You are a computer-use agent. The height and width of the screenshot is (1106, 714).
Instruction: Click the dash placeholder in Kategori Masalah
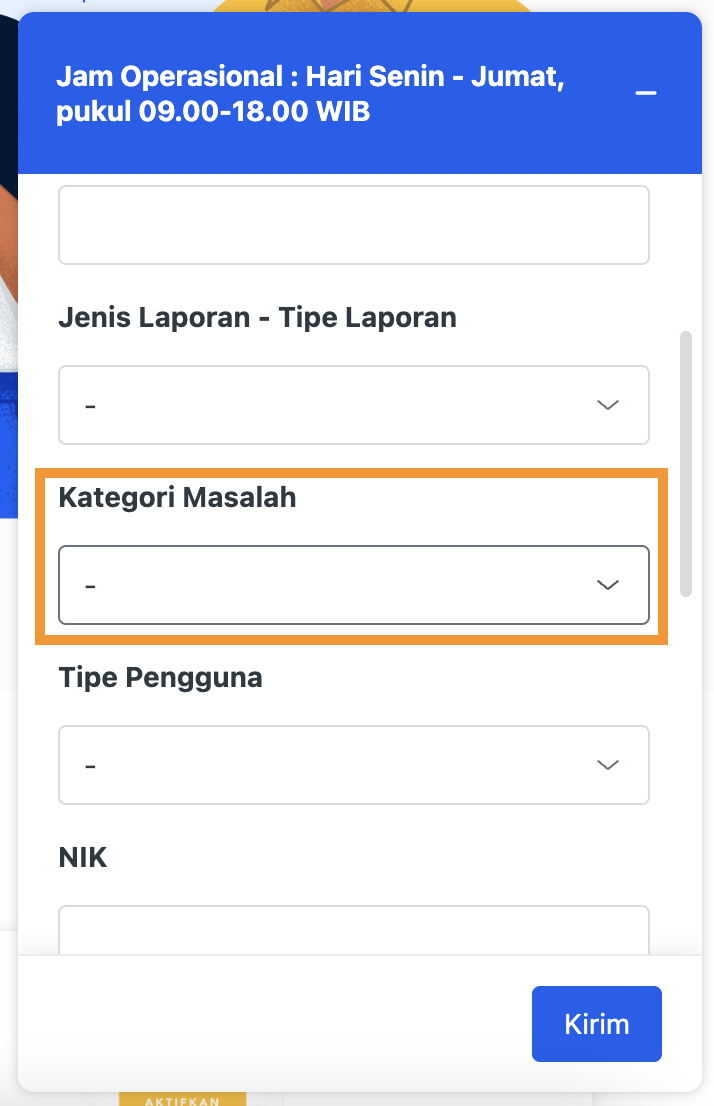click(x=90, y=586)
